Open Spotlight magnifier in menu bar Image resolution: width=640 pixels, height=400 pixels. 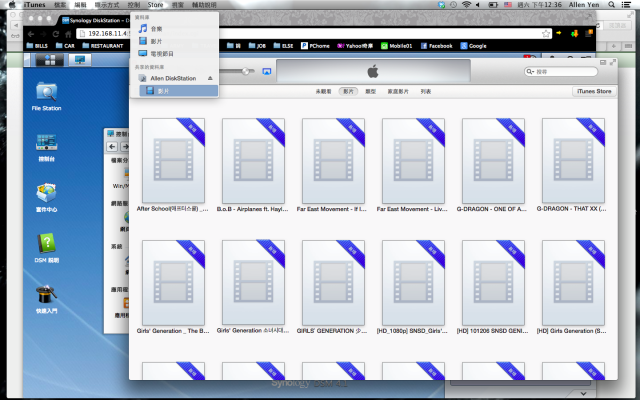611,4
